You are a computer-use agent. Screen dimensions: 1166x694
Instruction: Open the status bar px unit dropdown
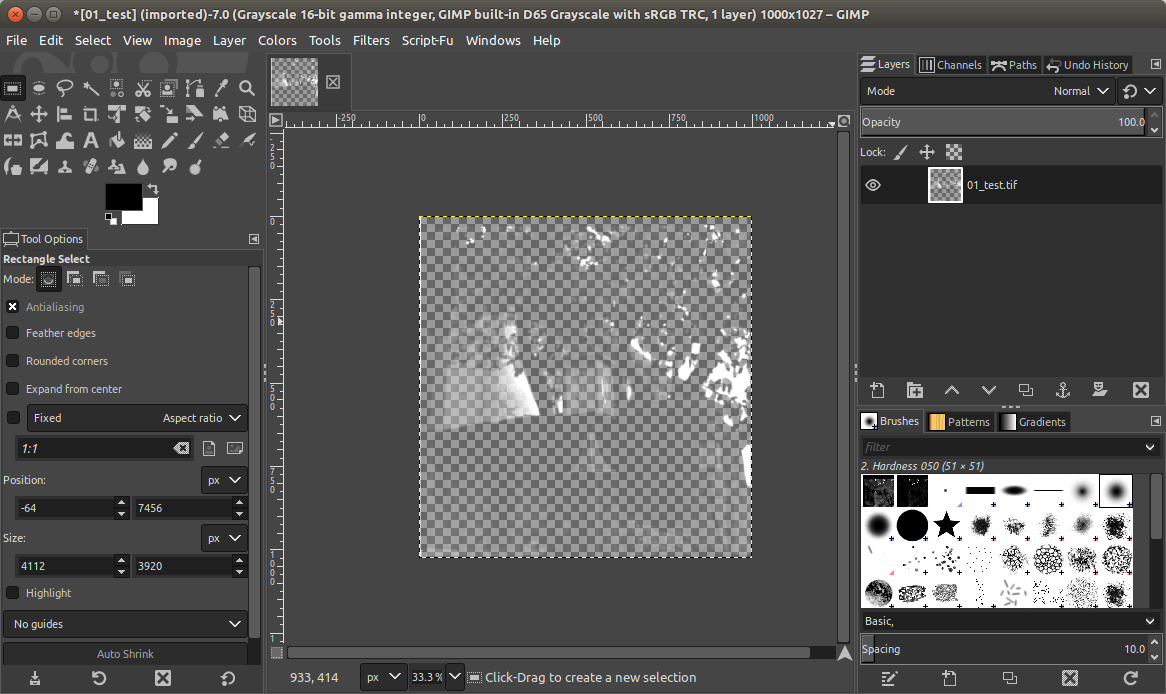[384, 677]
